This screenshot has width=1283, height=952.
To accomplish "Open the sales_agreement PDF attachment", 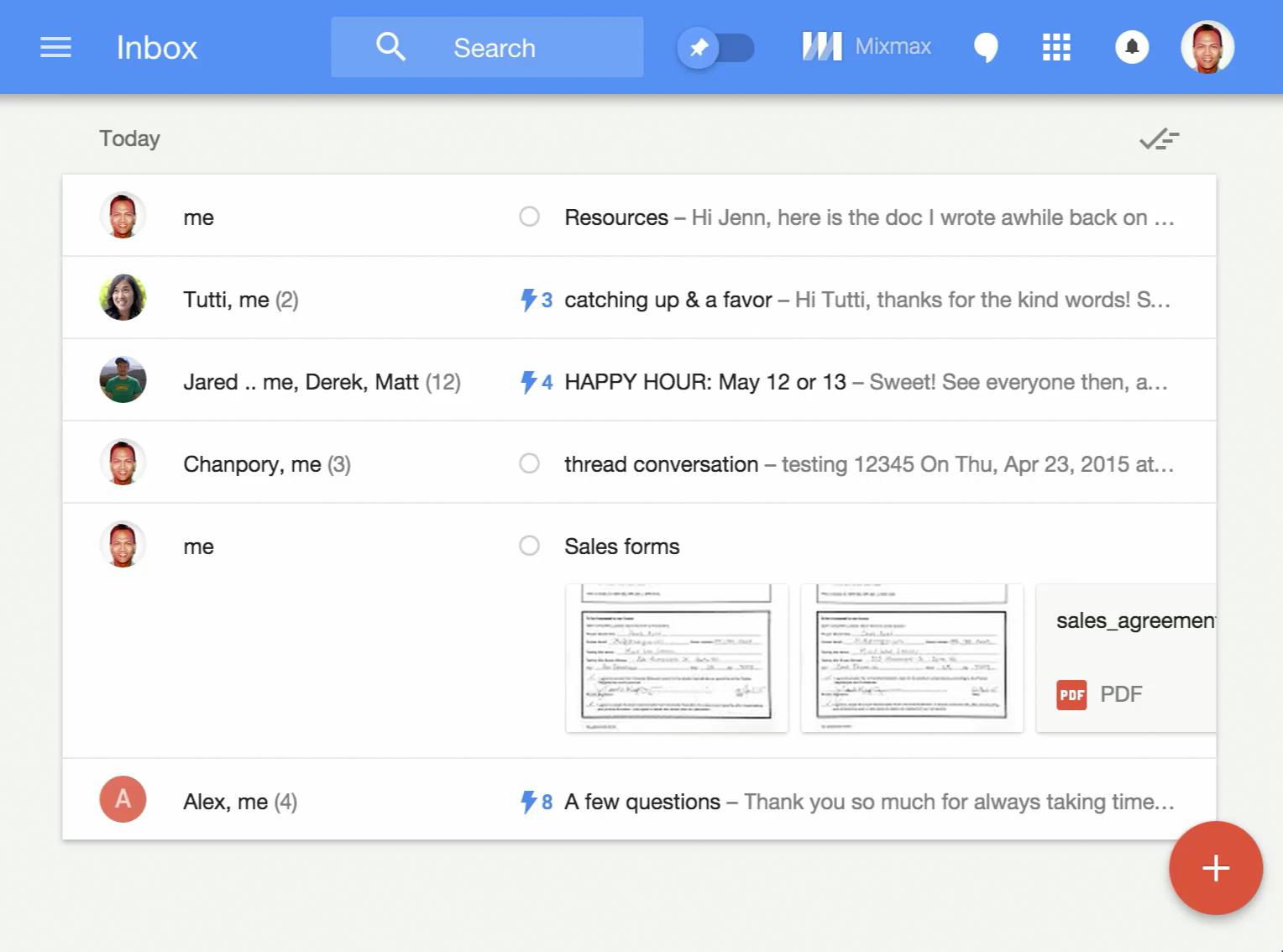I will [1126, 658].
